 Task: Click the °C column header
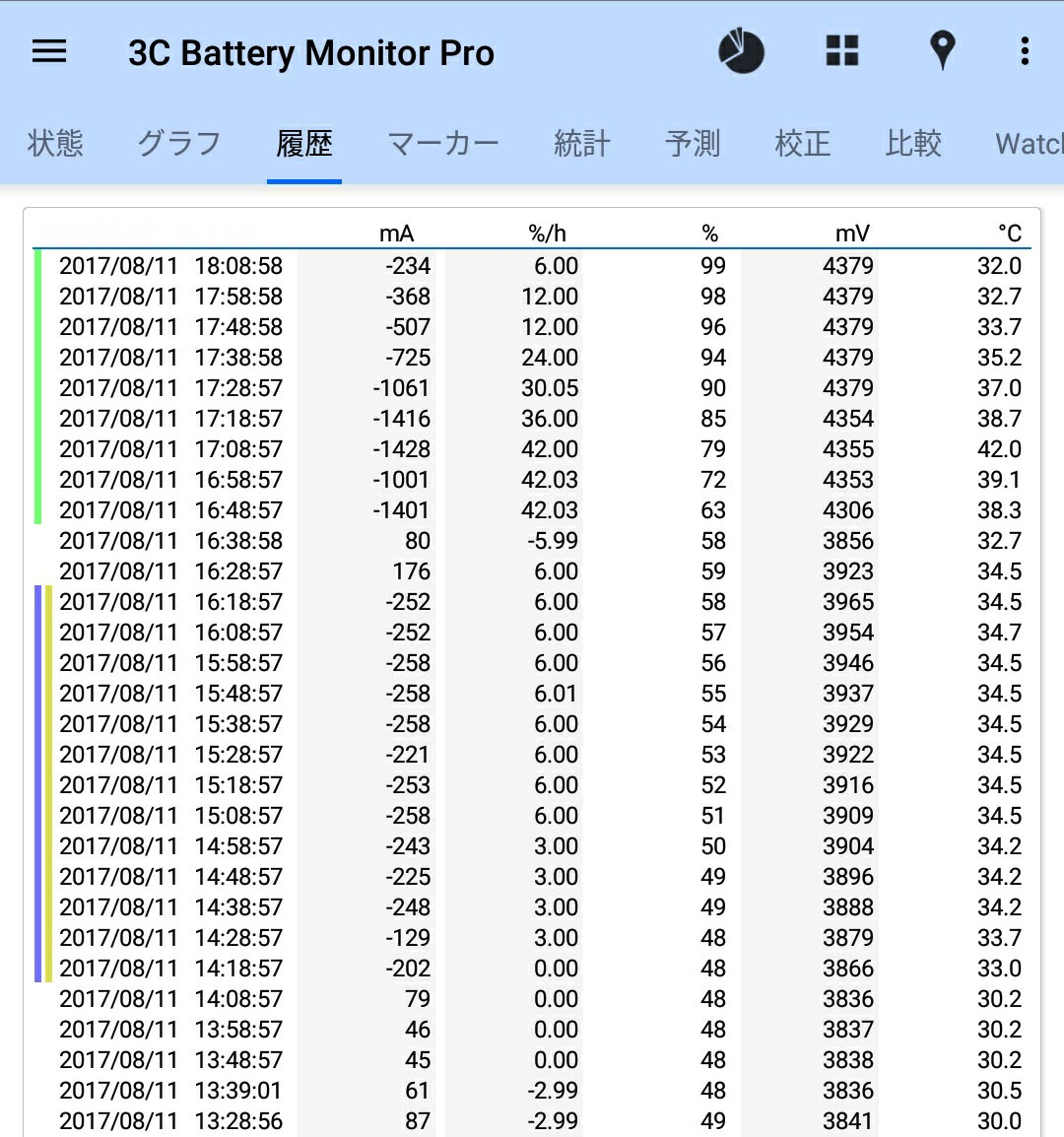pos(1010,234)
